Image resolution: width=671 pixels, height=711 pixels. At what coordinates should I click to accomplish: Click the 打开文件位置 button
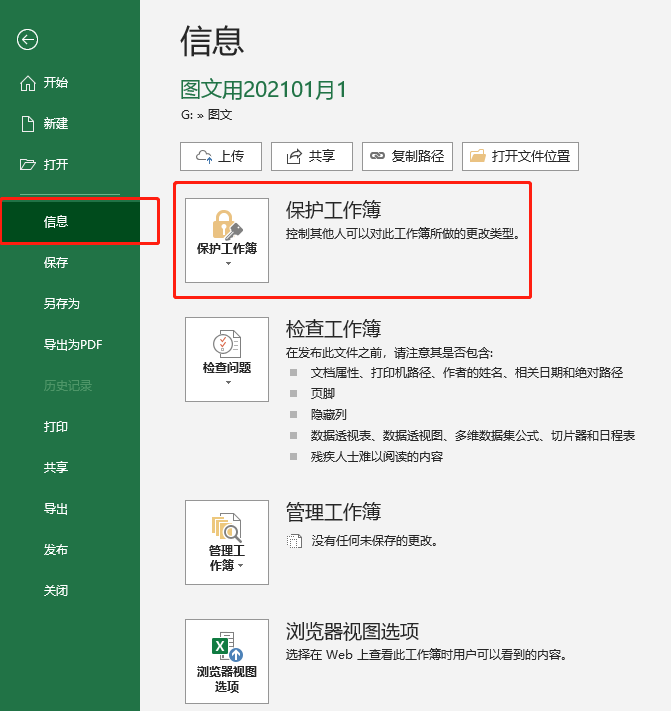[520, 156]
